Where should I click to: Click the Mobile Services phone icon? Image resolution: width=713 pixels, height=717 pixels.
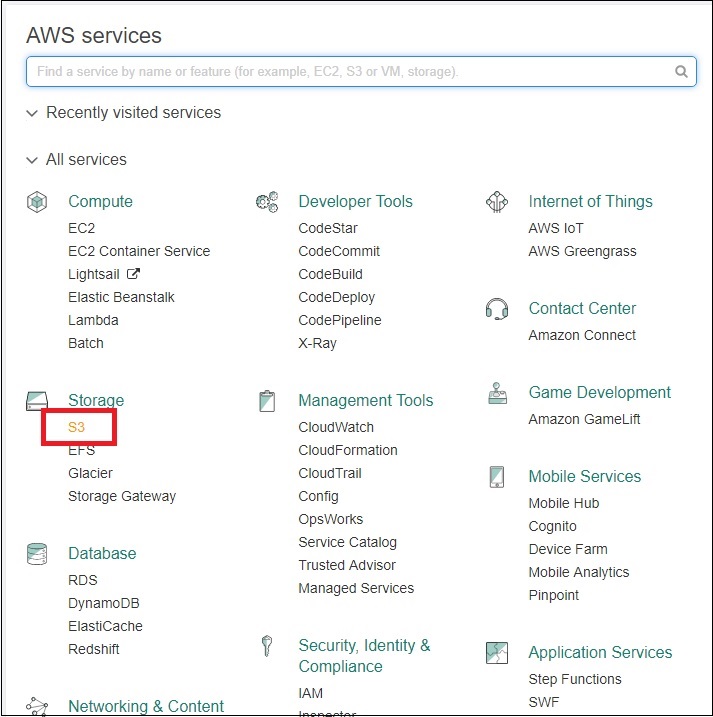(497, 477)
